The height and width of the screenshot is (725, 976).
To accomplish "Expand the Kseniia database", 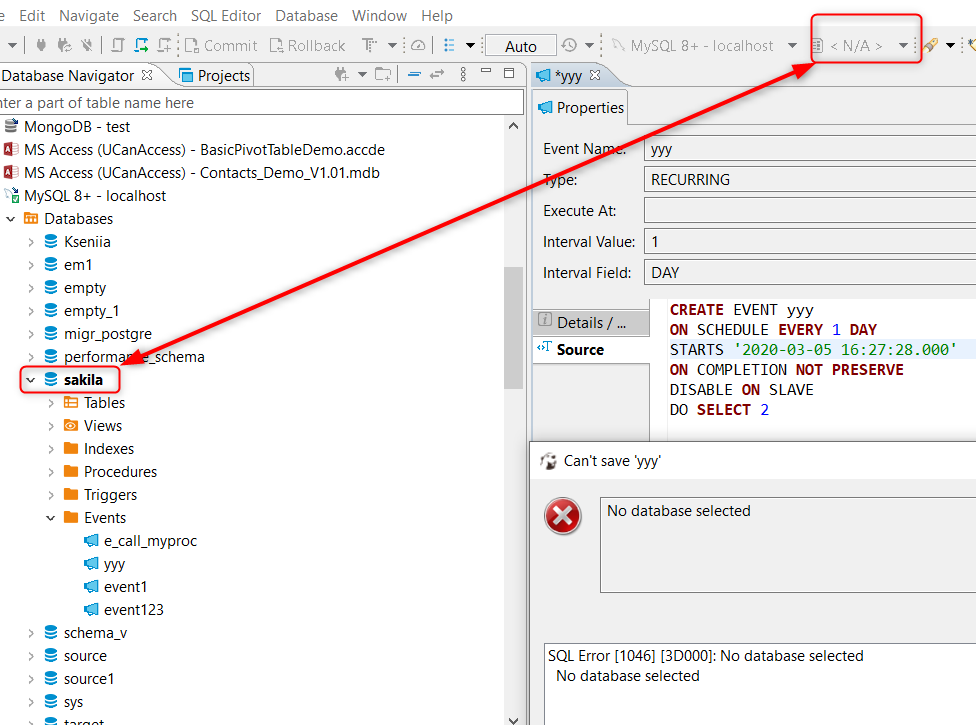I will click(x=31, y=242).
